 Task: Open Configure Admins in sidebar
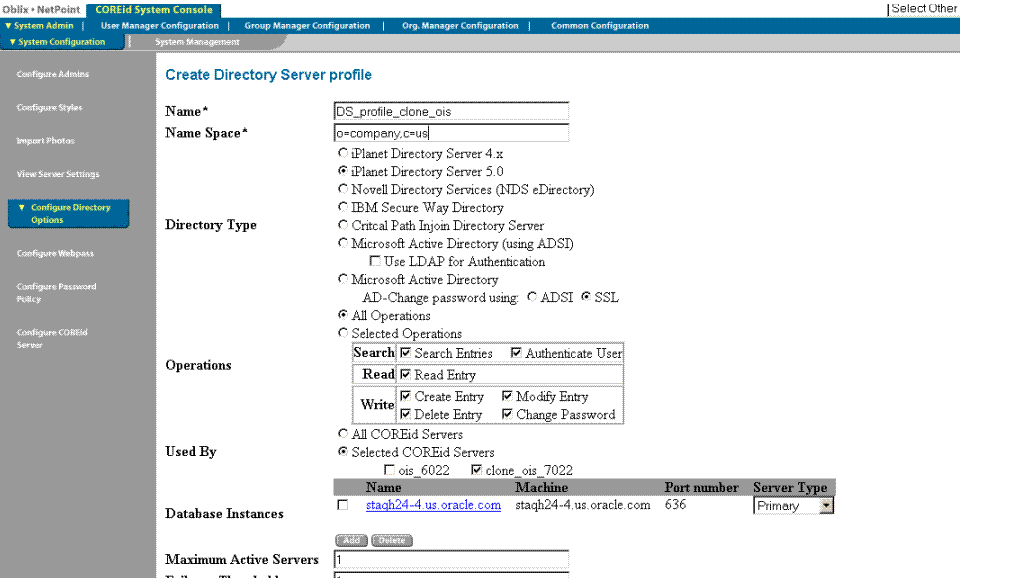tap(53, 74)
